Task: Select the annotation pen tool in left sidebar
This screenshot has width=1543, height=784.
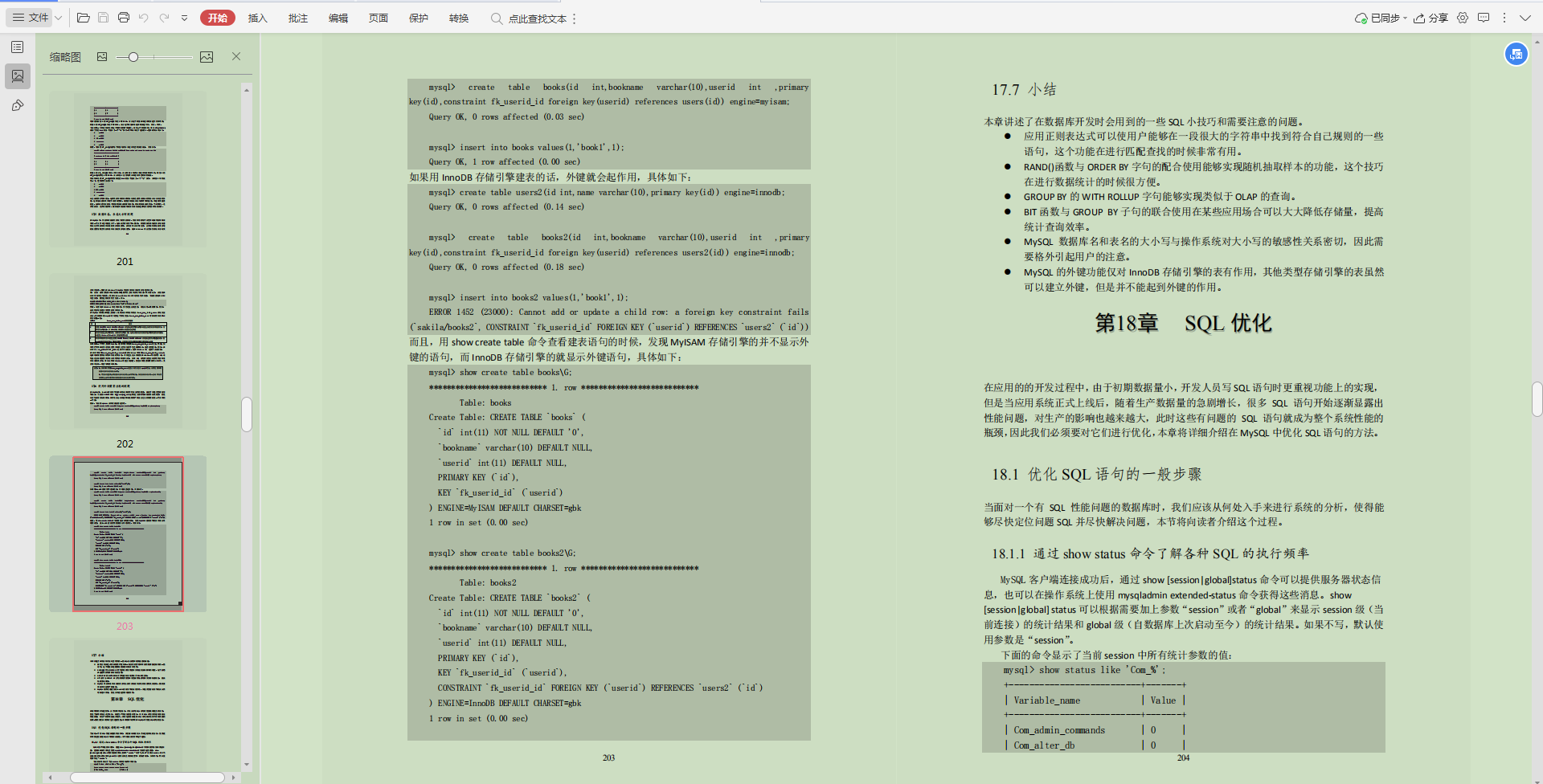Action: point(18,105)
